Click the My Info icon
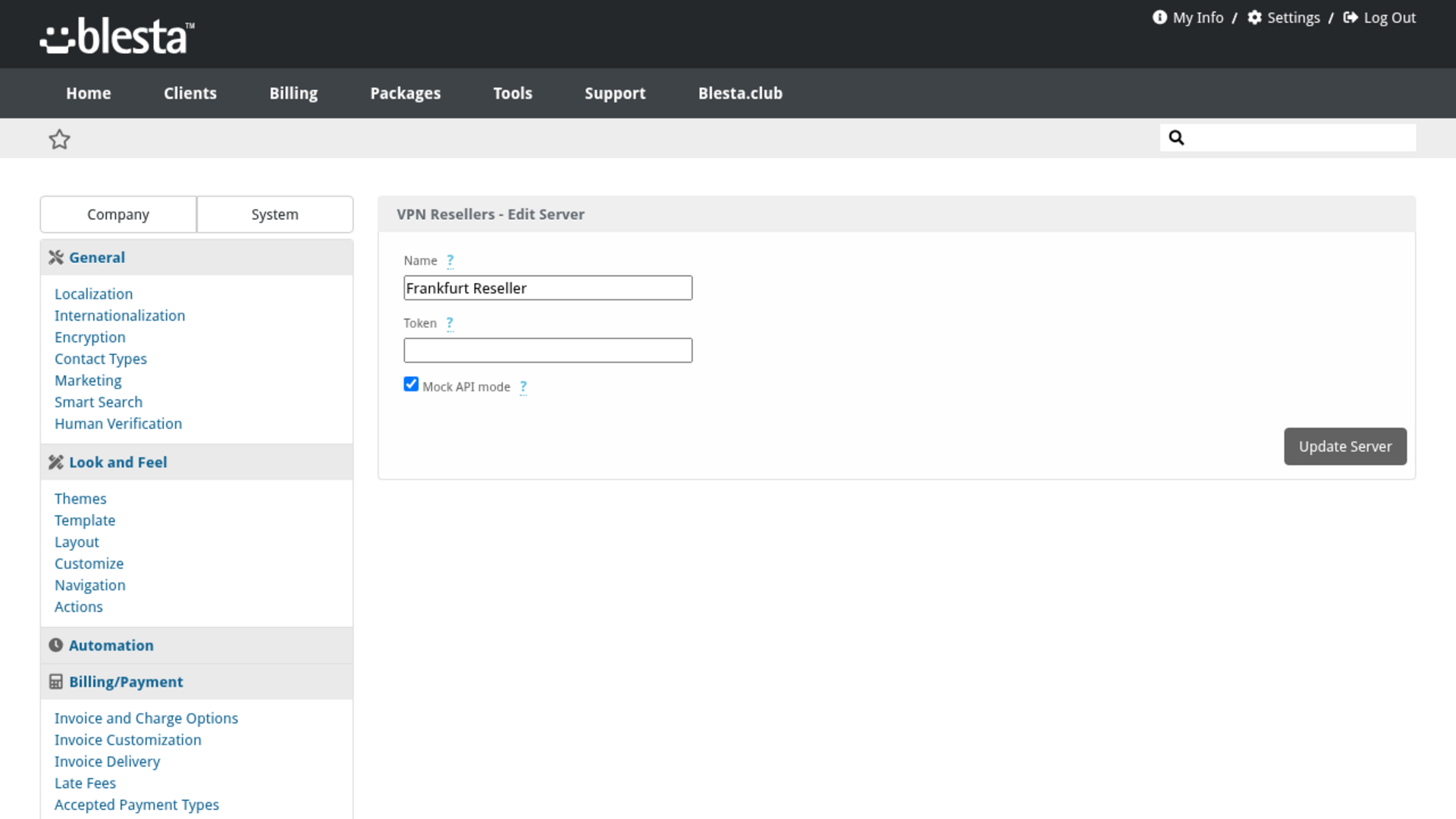Image resolution: width=1456 pixels, height=819 pixels. click(1159, 17)
